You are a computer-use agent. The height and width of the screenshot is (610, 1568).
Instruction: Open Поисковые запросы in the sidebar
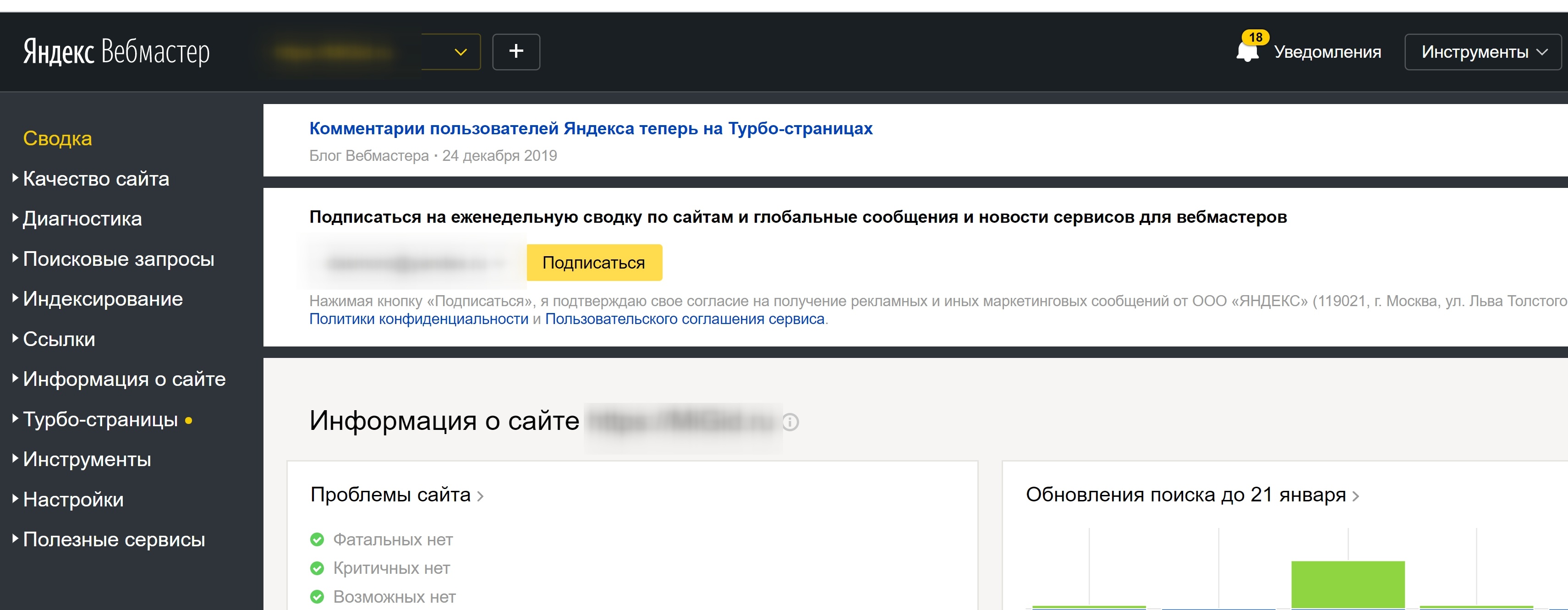(x=118, y=259)
